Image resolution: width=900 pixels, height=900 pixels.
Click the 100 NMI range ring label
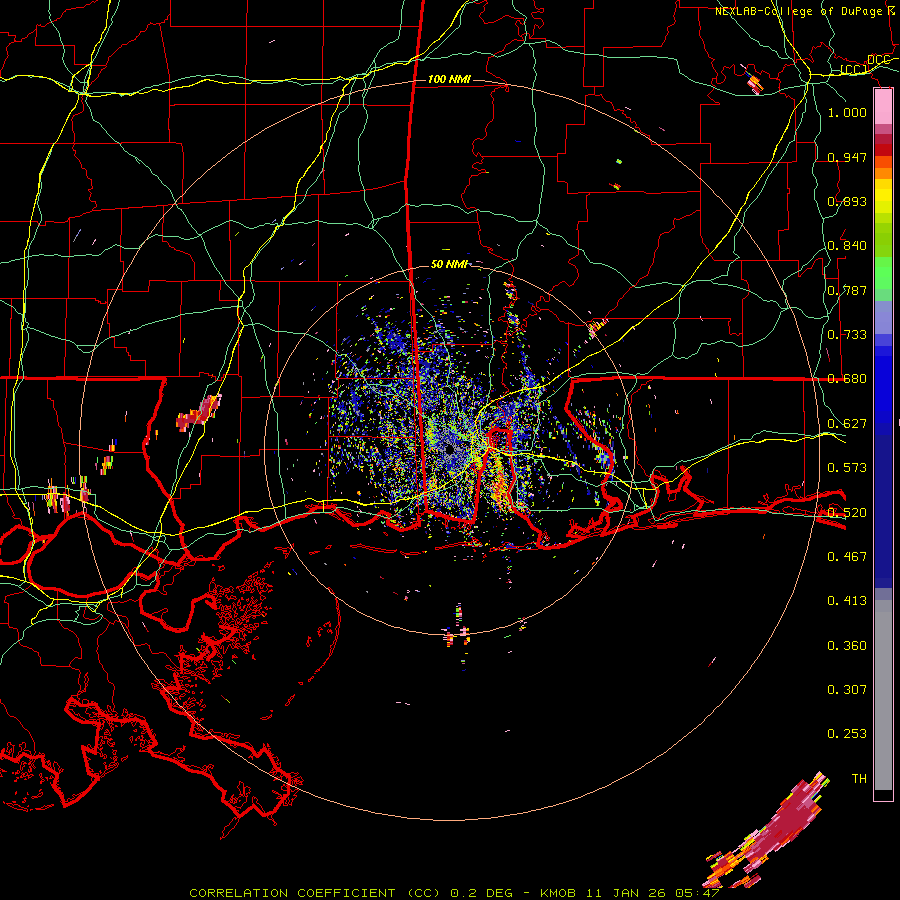tap(449, 79)
